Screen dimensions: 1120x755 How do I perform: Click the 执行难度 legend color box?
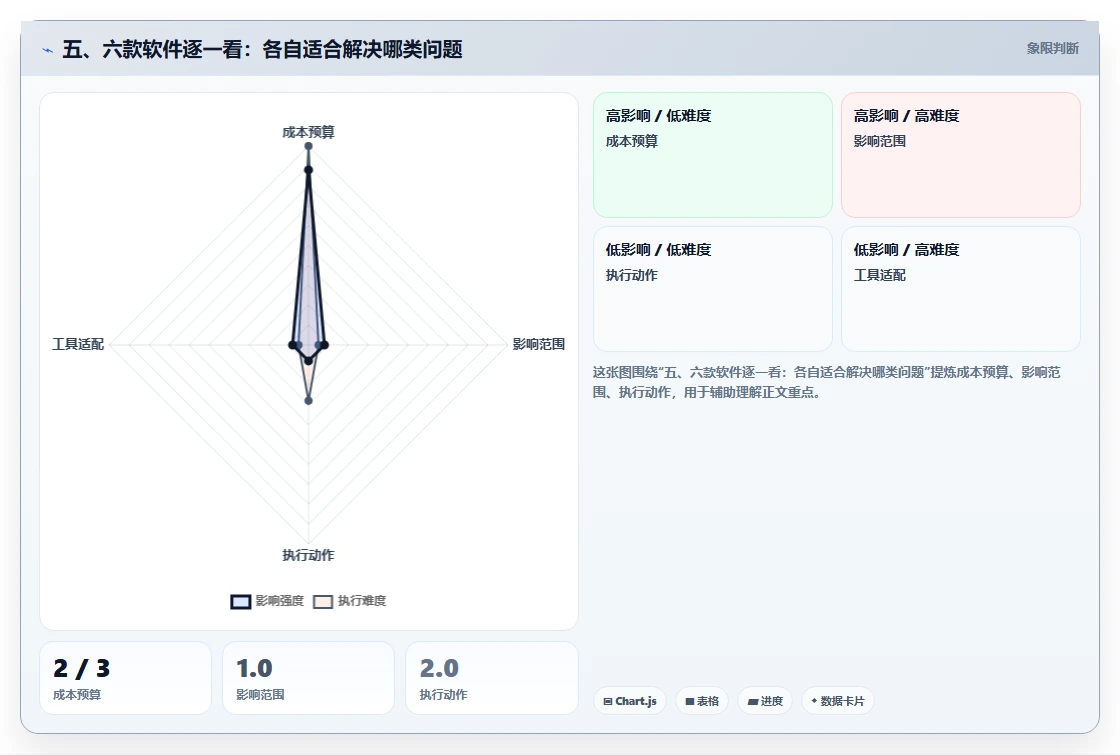tap(323, 602)
